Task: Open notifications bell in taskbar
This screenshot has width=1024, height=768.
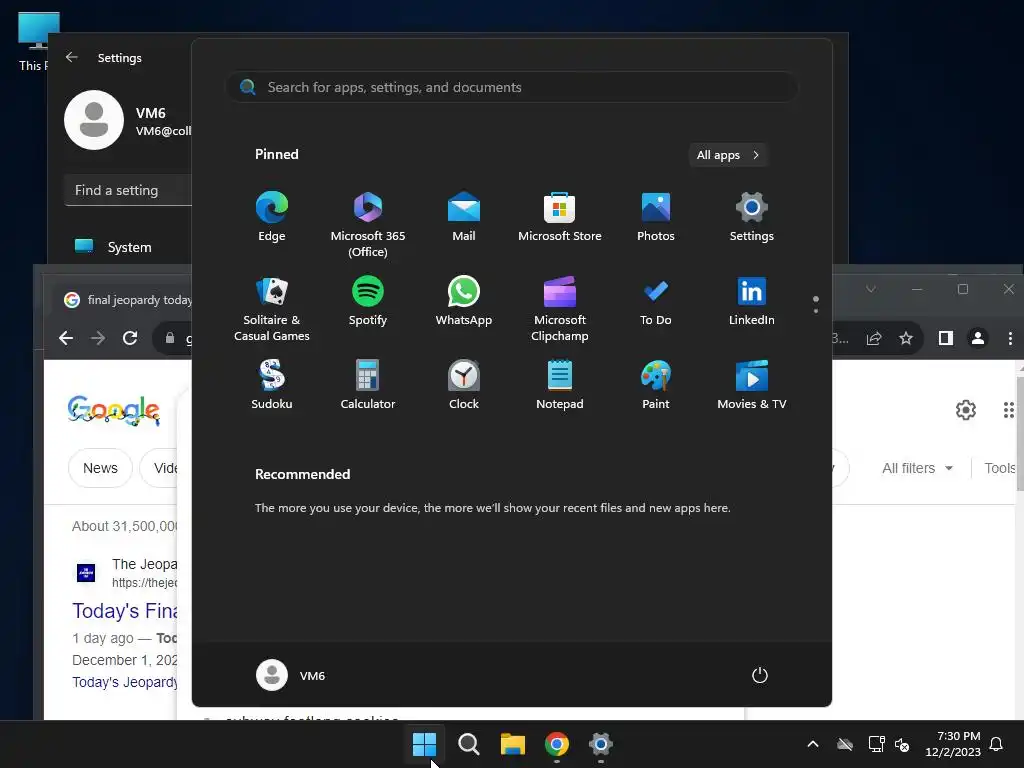Action: [x=997, y=744]
